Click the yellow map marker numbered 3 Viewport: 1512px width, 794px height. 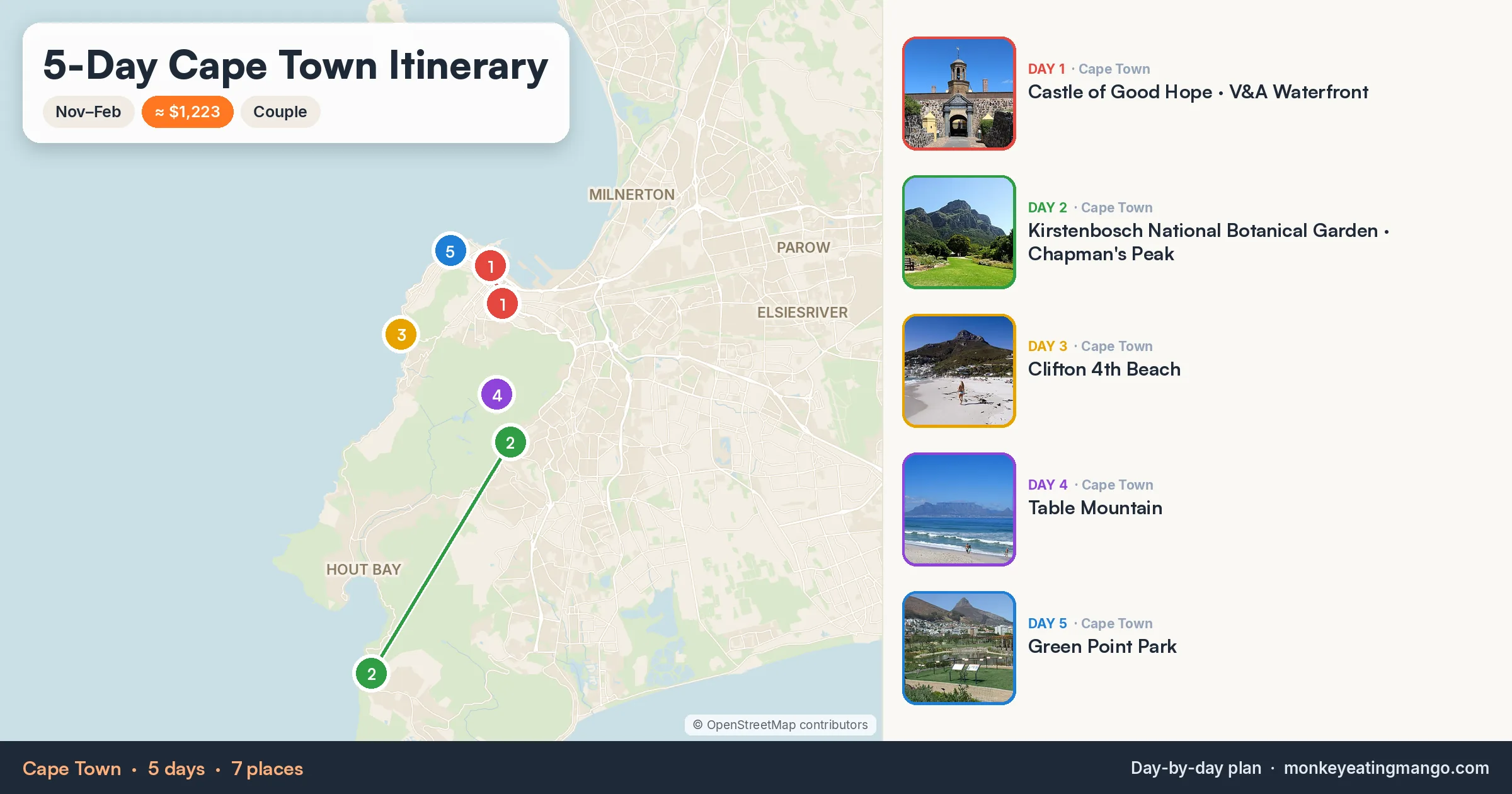click(401, 335)
